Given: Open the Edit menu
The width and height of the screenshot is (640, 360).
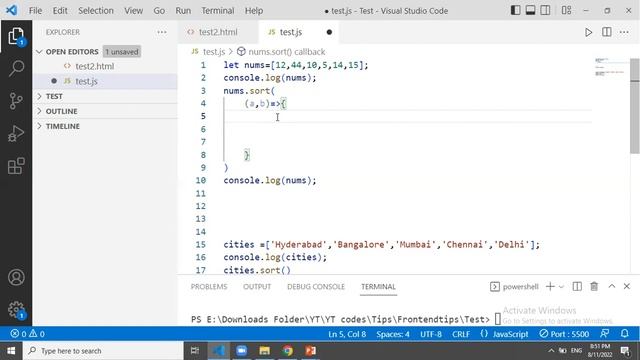Looking at the screenshot, I should coord(60,11).
